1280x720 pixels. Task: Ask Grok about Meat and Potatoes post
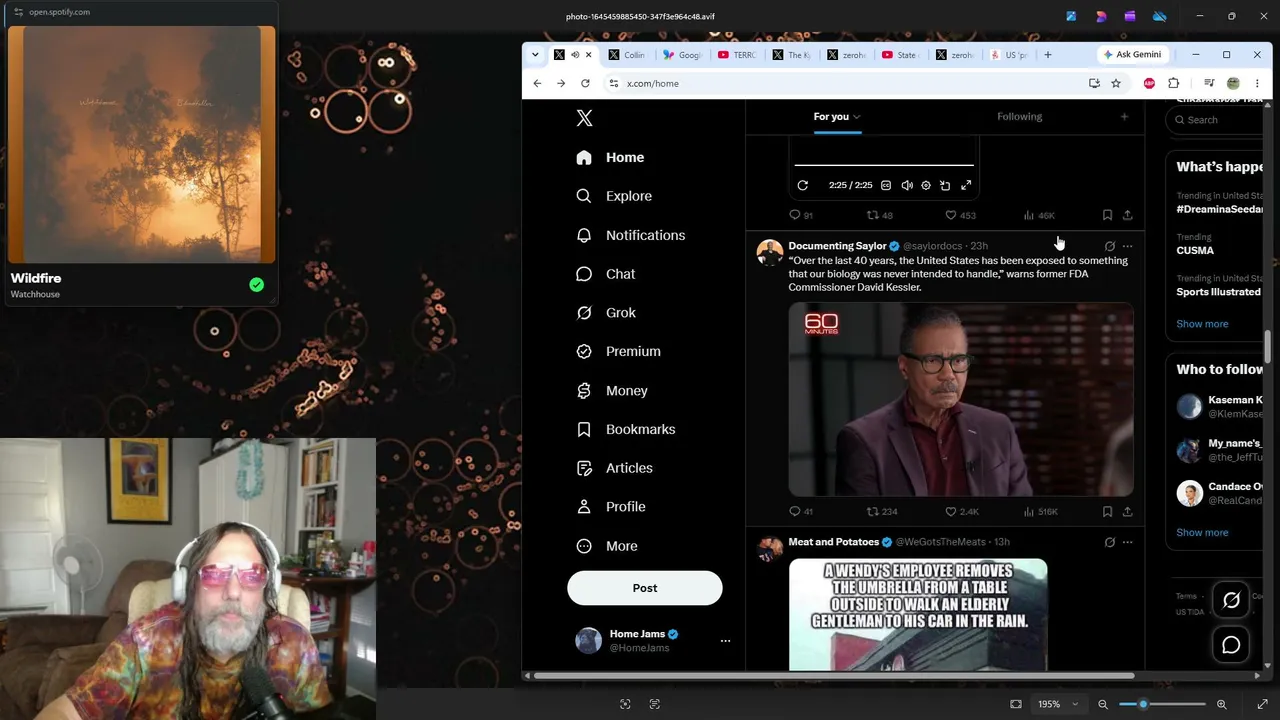click(1109, 542)
